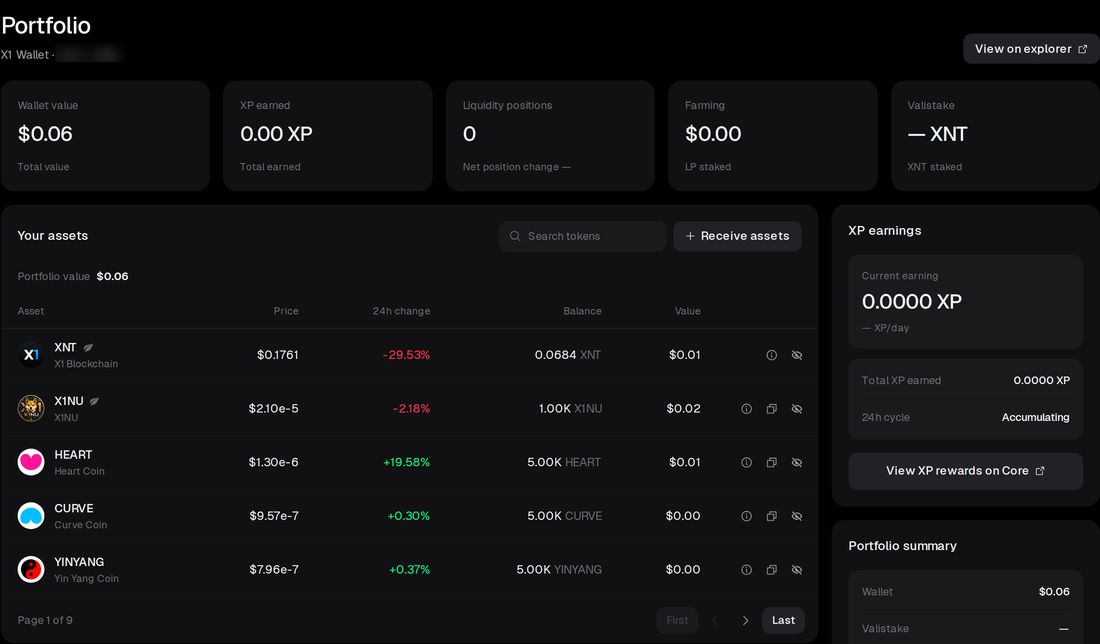The width and height of the screenshot is (1100, 644).
Task: Sort by Value column header
Action: [x=688, y=311]
